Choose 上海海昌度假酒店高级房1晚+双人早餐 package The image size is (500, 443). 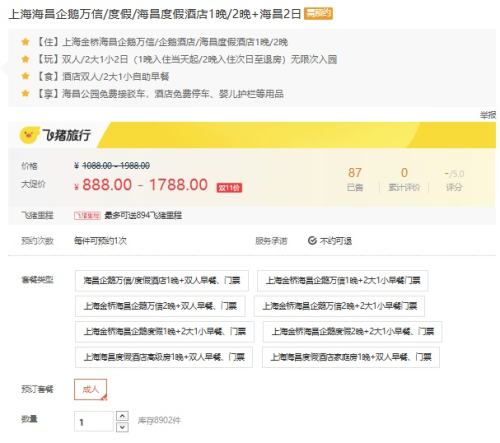(164, 357)
